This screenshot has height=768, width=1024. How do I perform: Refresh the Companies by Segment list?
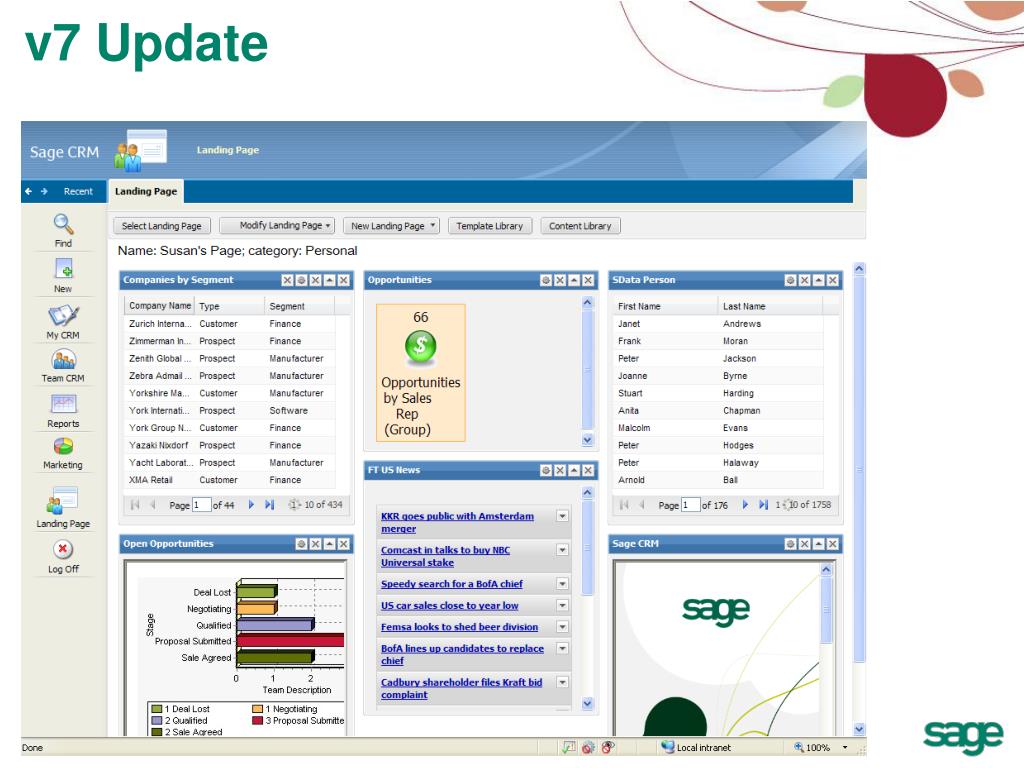(295, 505)
